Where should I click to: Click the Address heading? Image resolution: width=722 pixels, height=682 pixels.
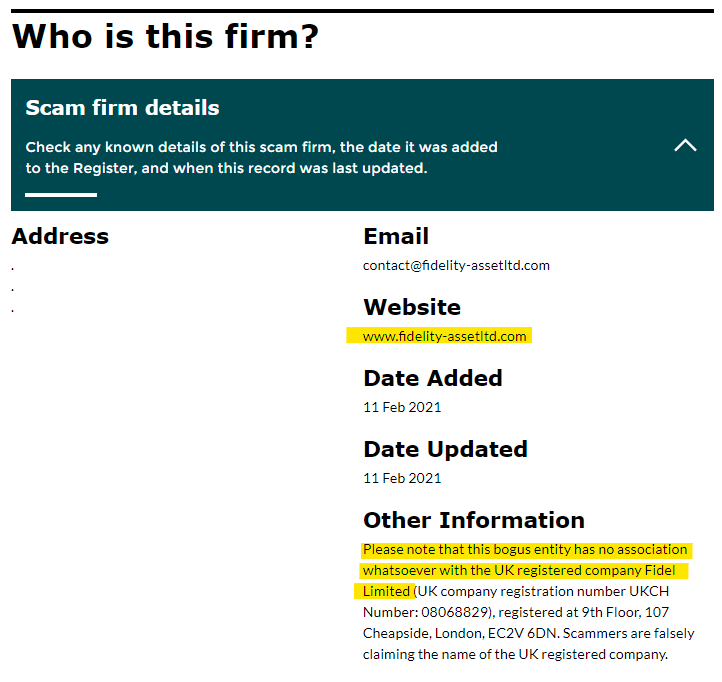pyautogui.click(x=60, y=236)
